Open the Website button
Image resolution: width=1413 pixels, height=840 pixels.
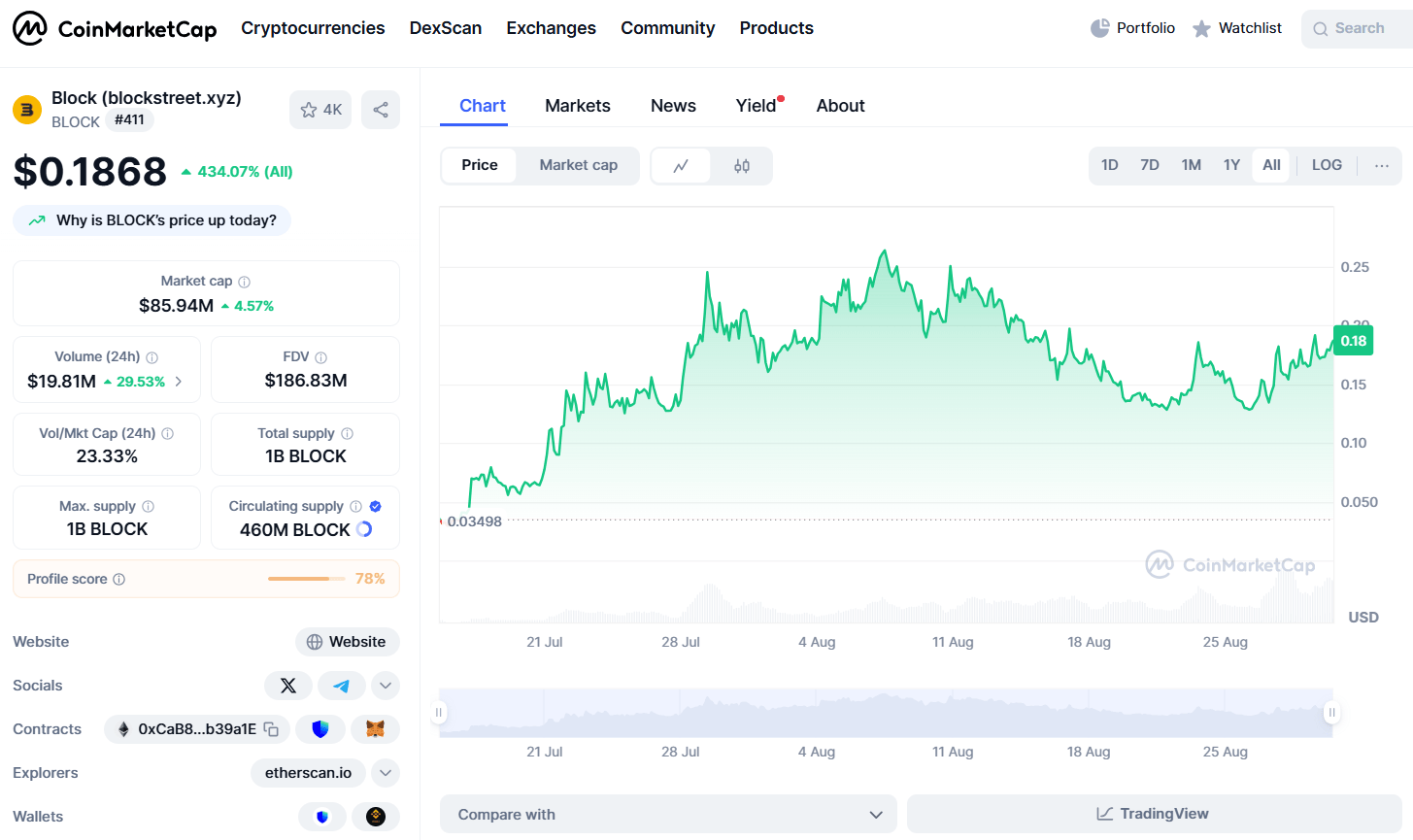tap(348, 642)
